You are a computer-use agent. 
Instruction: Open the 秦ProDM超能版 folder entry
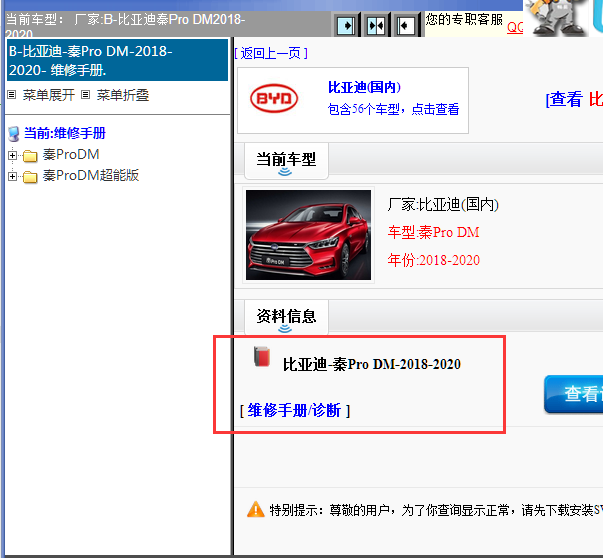coord(91,175)
